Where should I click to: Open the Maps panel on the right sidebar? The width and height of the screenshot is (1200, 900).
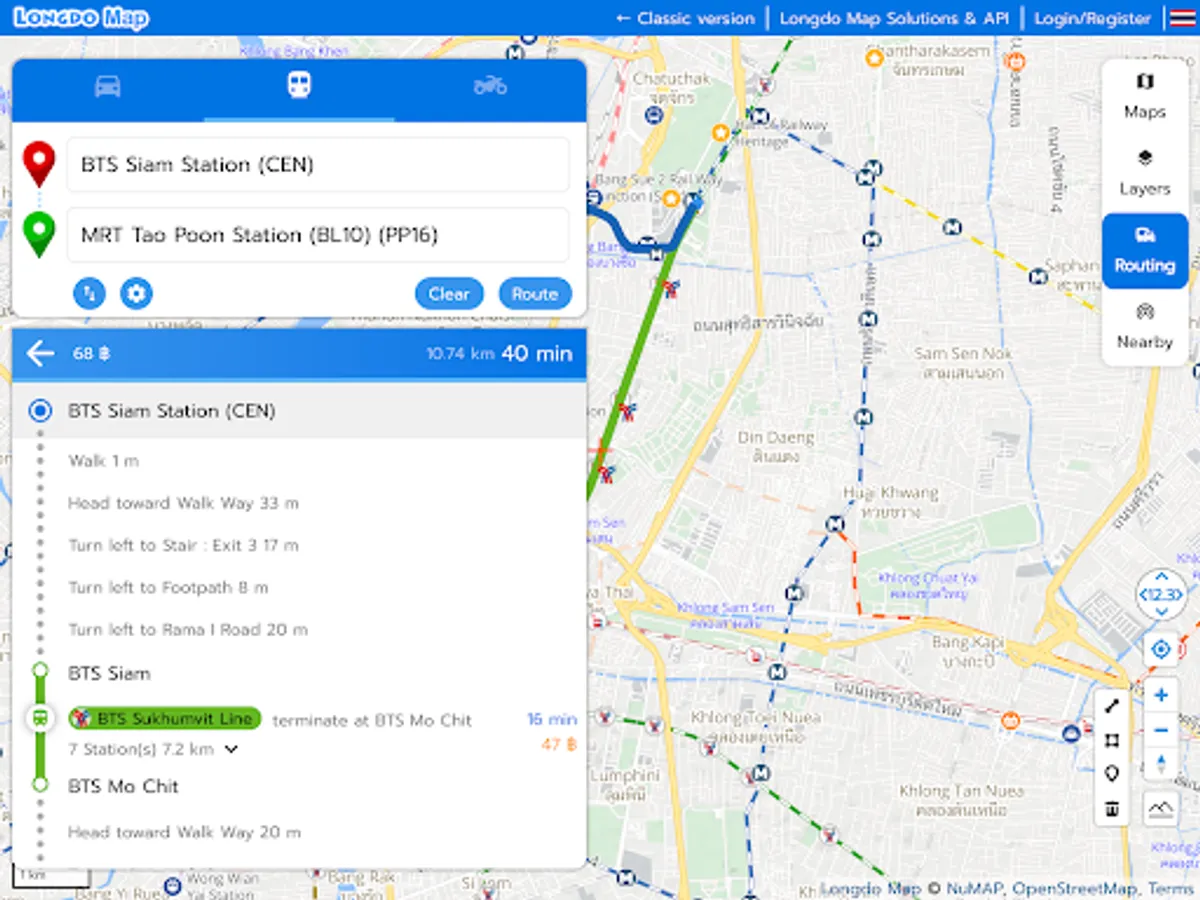pos(1144,96)
